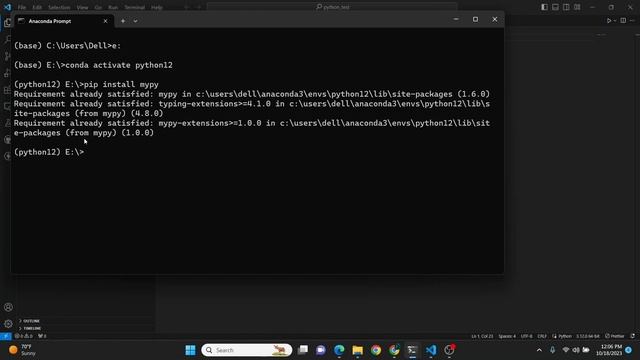Open Microsoft Edge from the taskbar
640x360 pixels.
click(x=339, y=350)
